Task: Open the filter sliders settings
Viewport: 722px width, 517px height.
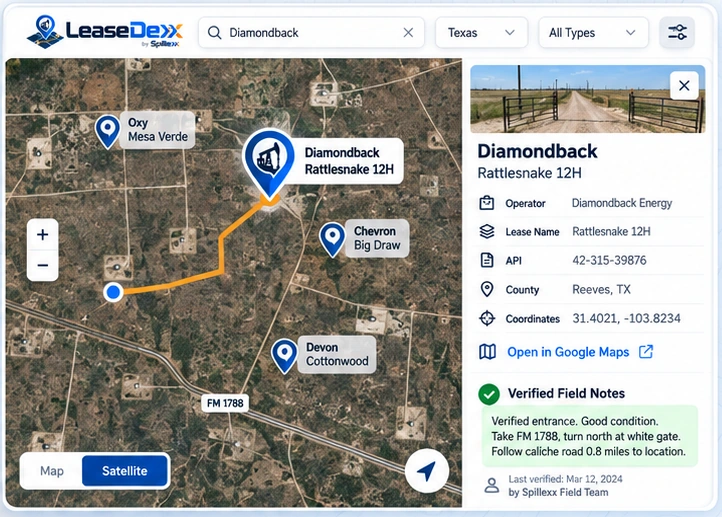Action: 677,33
